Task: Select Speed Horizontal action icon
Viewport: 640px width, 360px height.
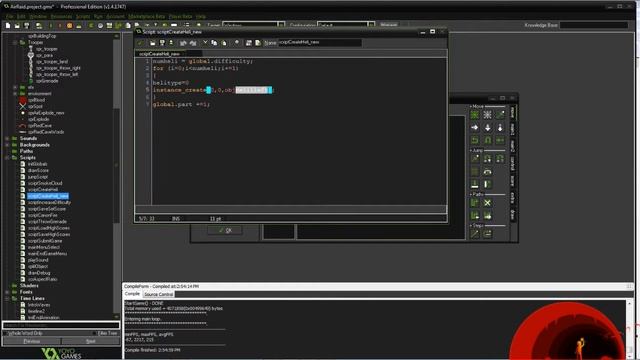Action: [475, 128]
